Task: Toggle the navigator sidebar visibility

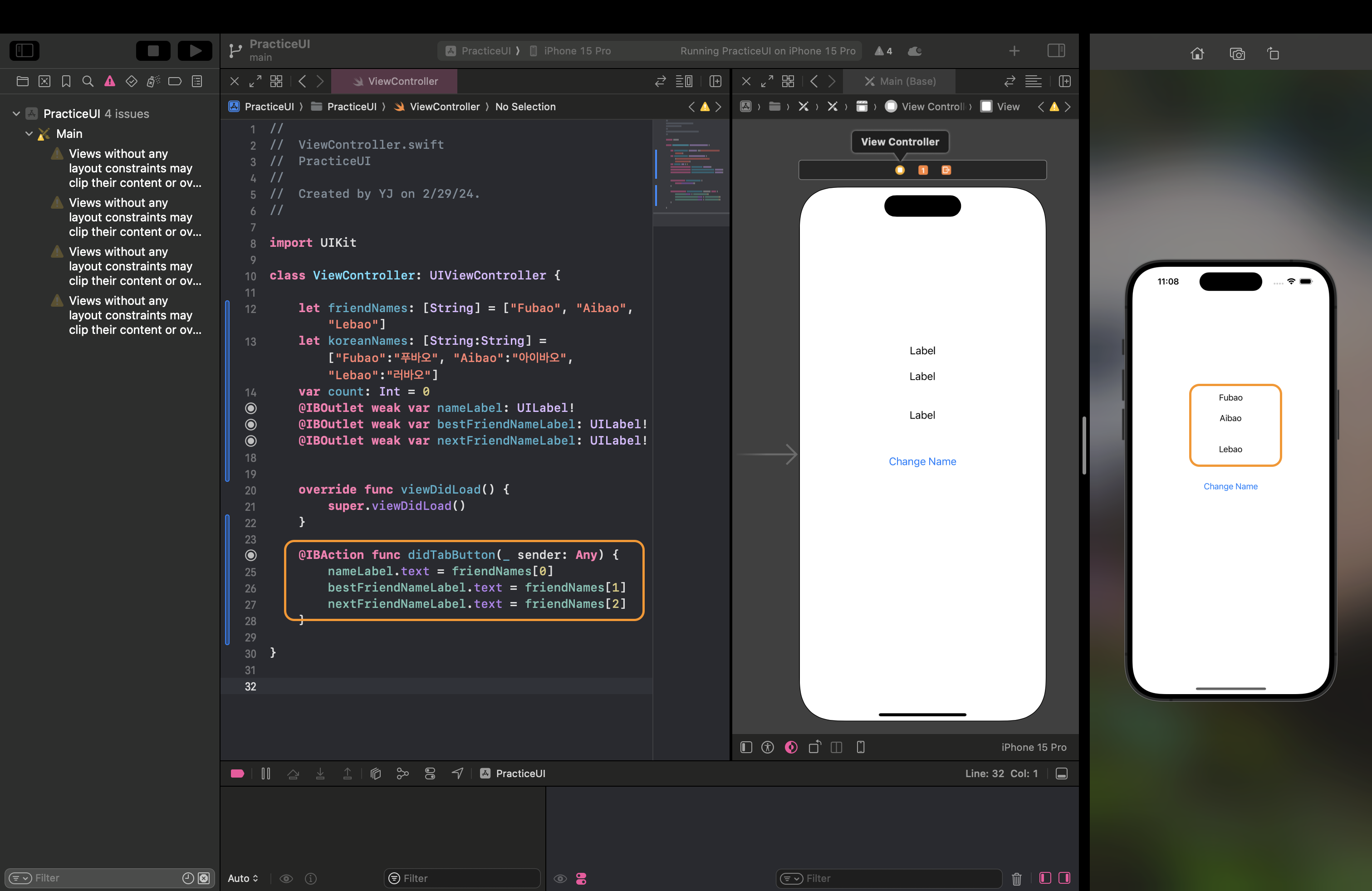Action: tap(24, 51)
